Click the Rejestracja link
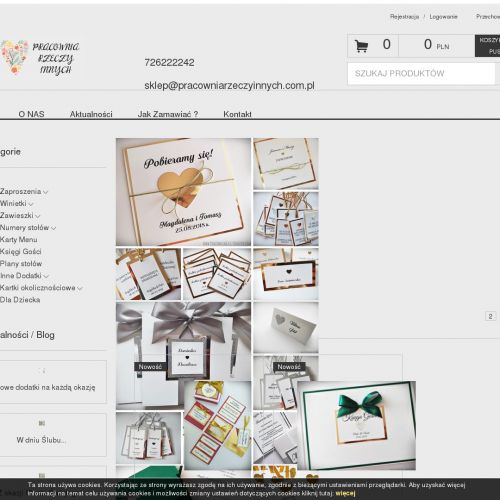 (404, 16)
